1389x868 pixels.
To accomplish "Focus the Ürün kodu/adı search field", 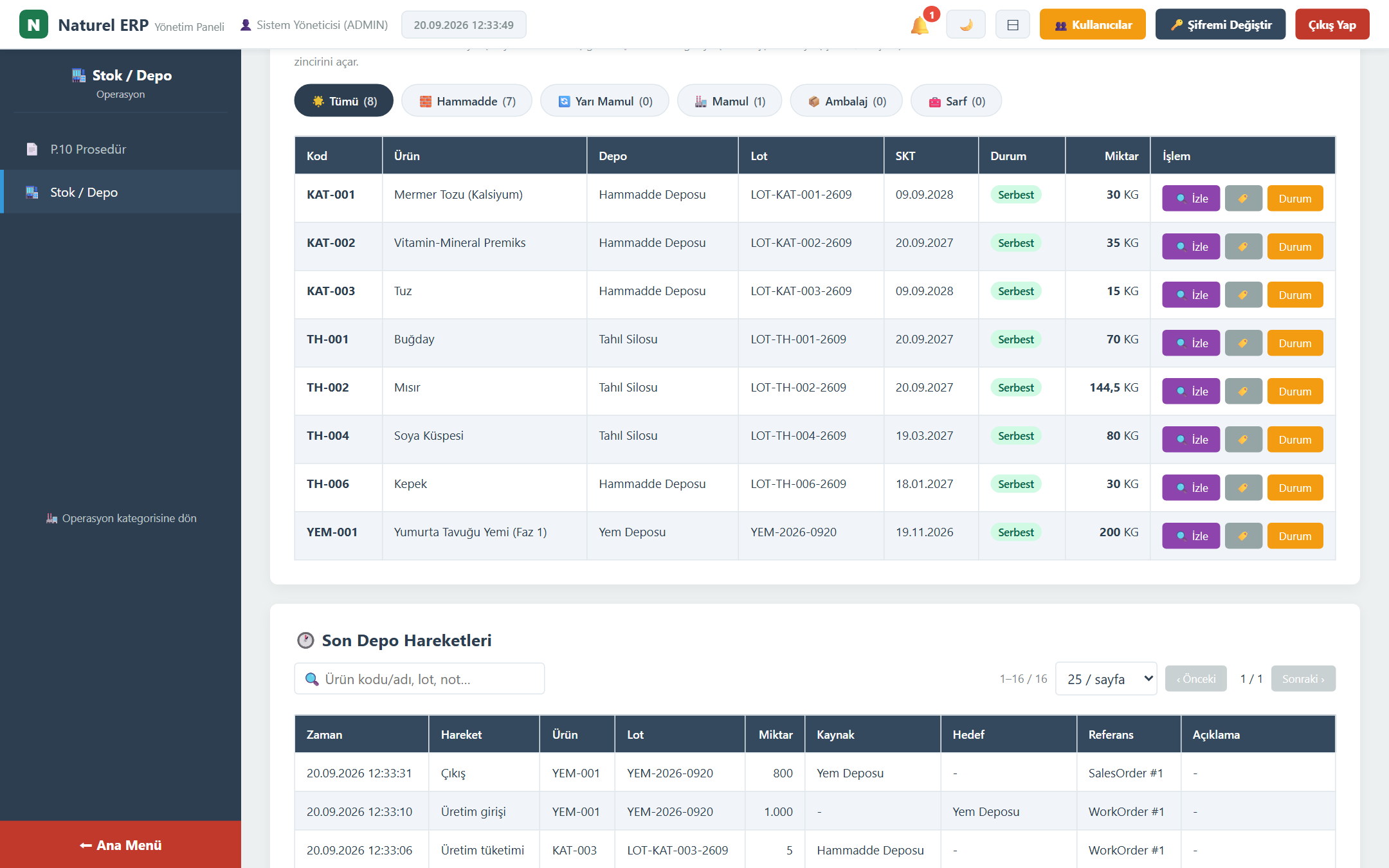I will click(x=419, y=679).
